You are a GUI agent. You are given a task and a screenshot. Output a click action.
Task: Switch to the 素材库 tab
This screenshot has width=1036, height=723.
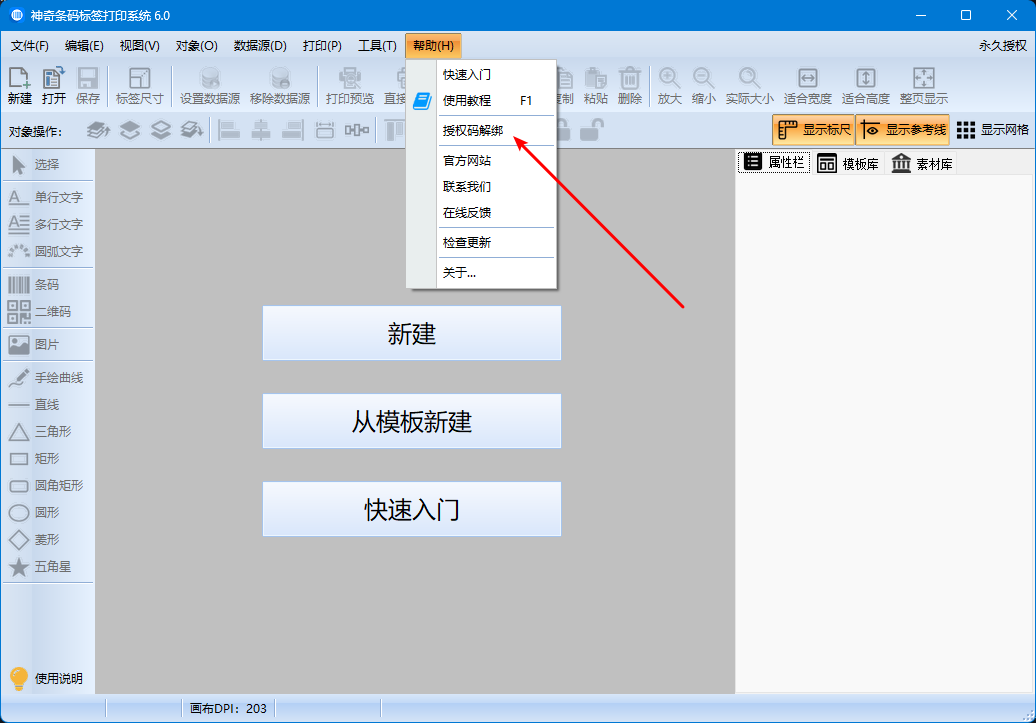[922, 163]
